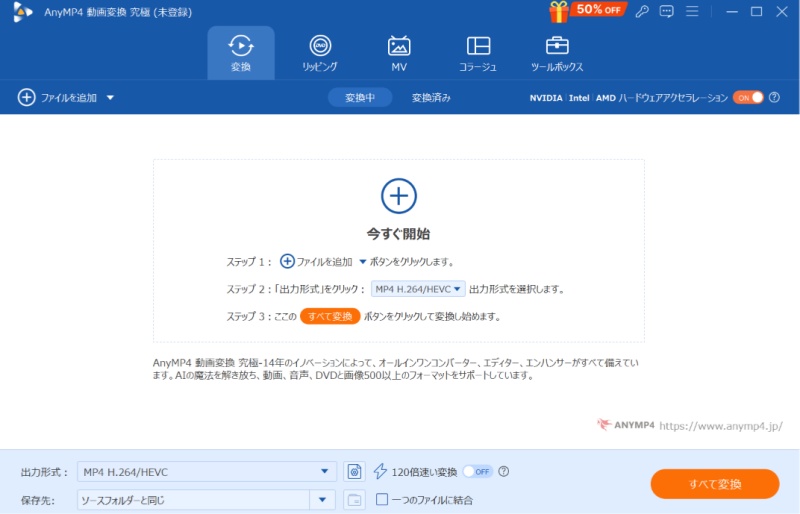
Task: Open the 変換 (Convert) tab
Action: click(x=240, y=53)
